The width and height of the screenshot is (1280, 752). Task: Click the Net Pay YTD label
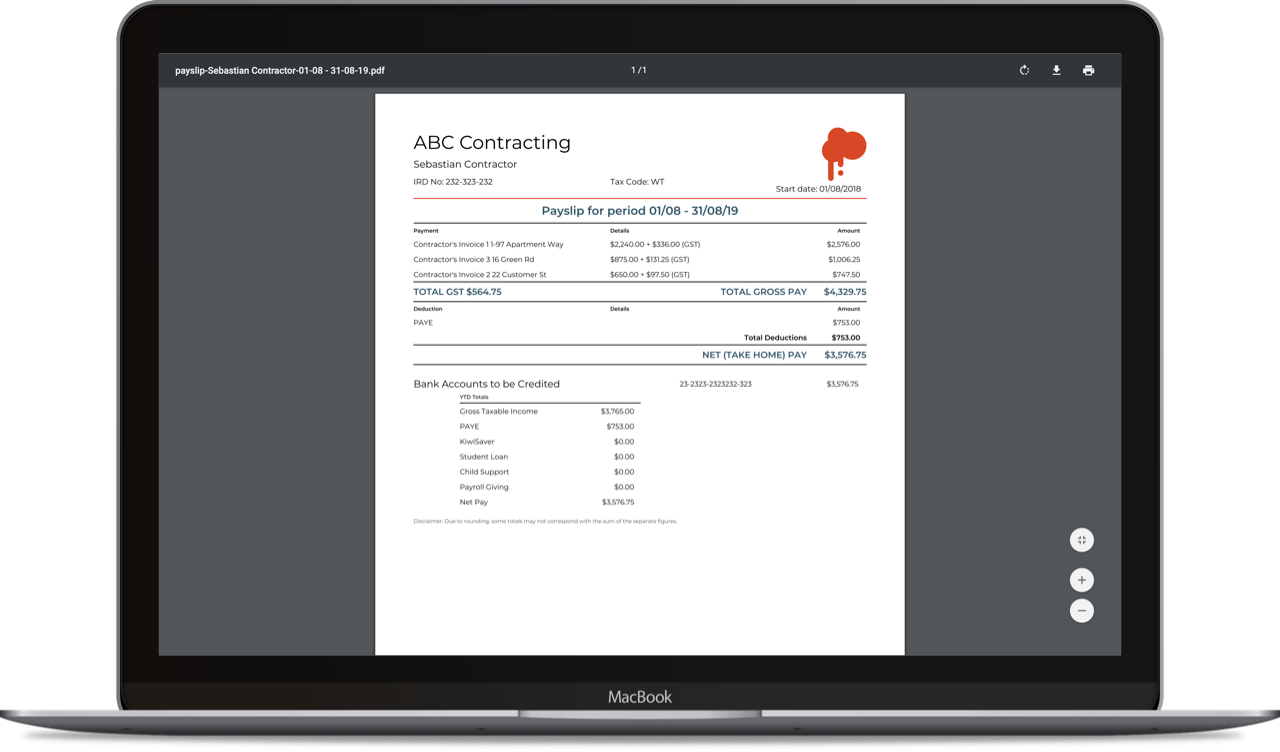click(474, 502)
